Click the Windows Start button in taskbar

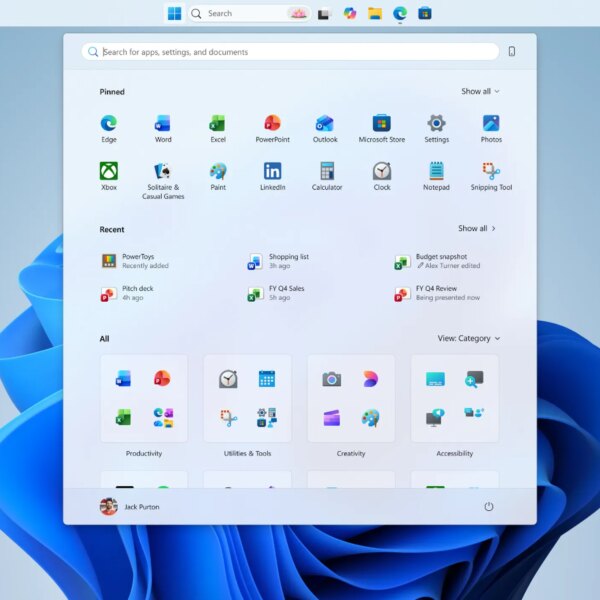[174, 13]
